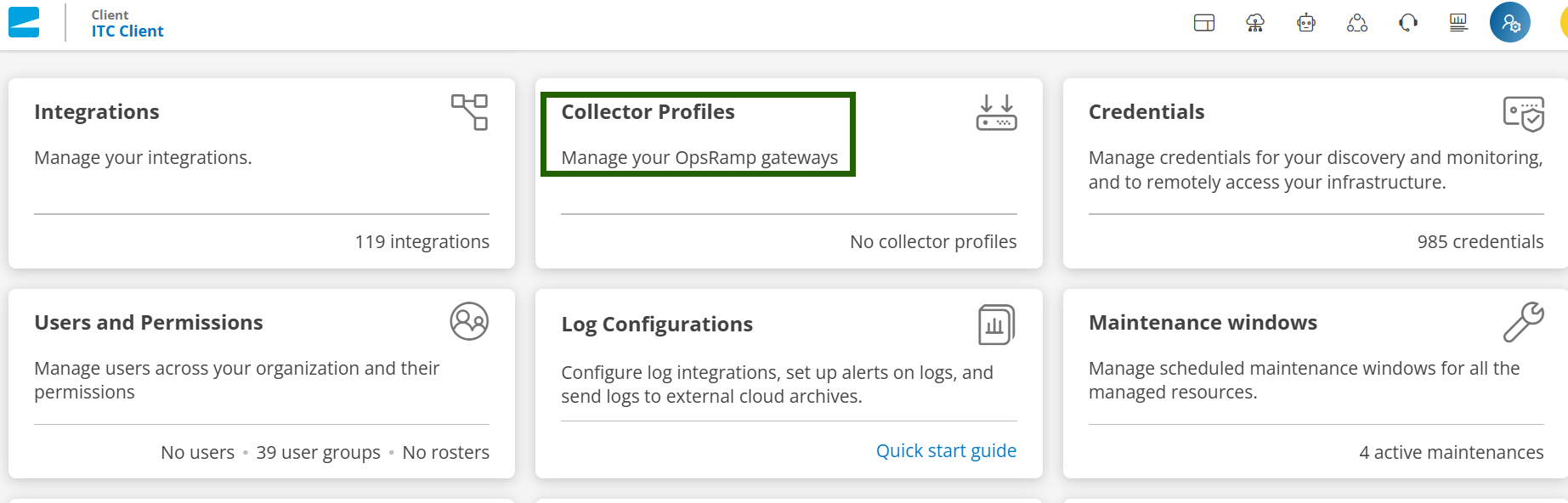The image size is (1568, 503).
Task: Open the headset support icon
Action: coord(1408,23)
